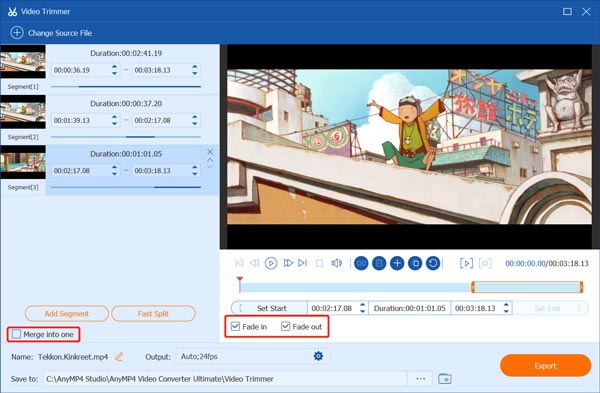Decrease Segment[2] end time 00:02:17.08
The height and width of the screenshot is (393, 600).
tap(195, 123)
